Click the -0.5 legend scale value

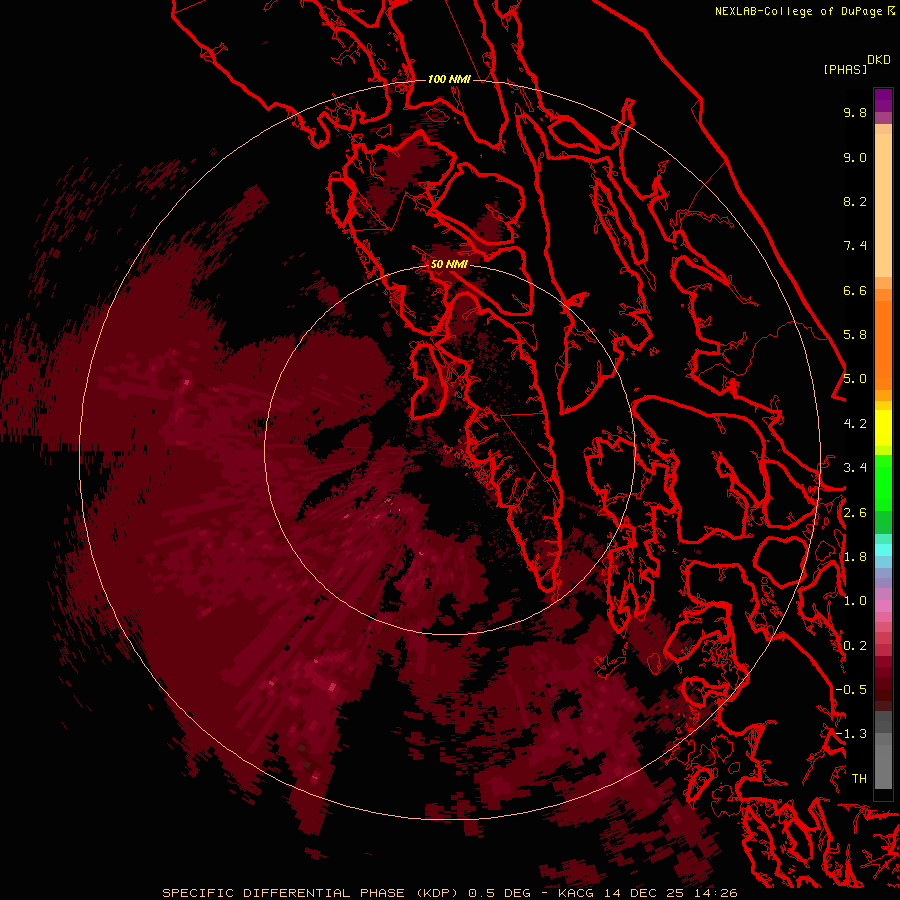coord(851,690)
